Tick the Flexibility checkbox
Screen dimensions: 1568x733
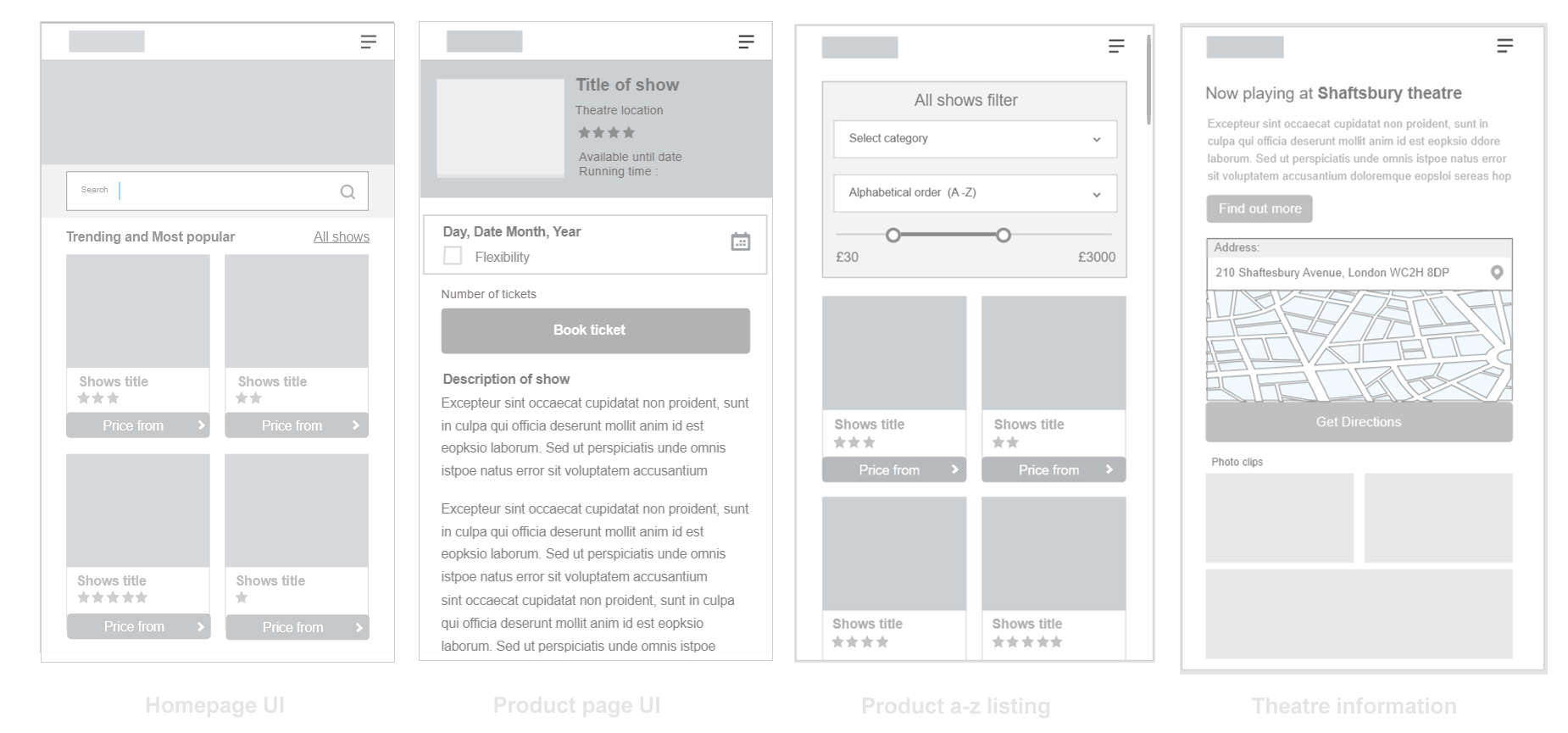(x=453, y=256)
